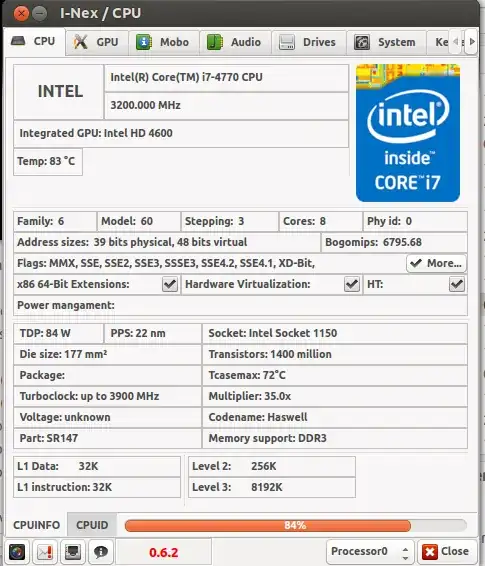
Task: Click the INTEL vendor label
Action: [59, 92]
